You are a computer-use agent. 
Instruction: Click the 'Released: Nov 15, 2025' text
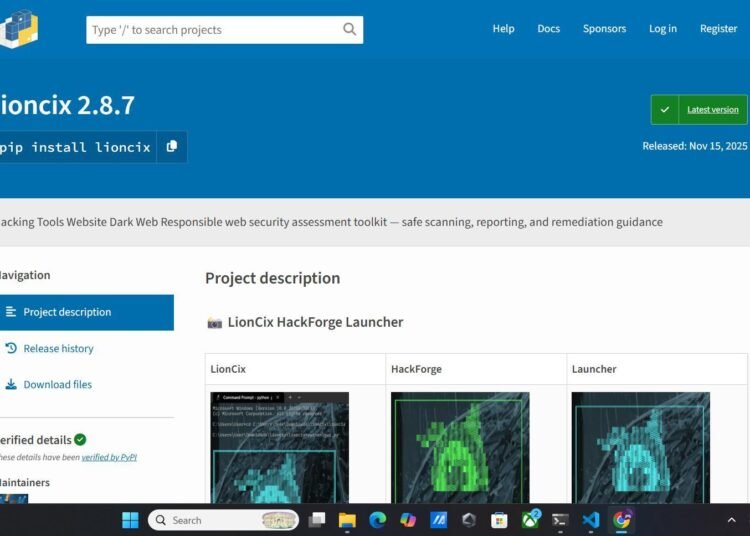click(x=695, y=146)
